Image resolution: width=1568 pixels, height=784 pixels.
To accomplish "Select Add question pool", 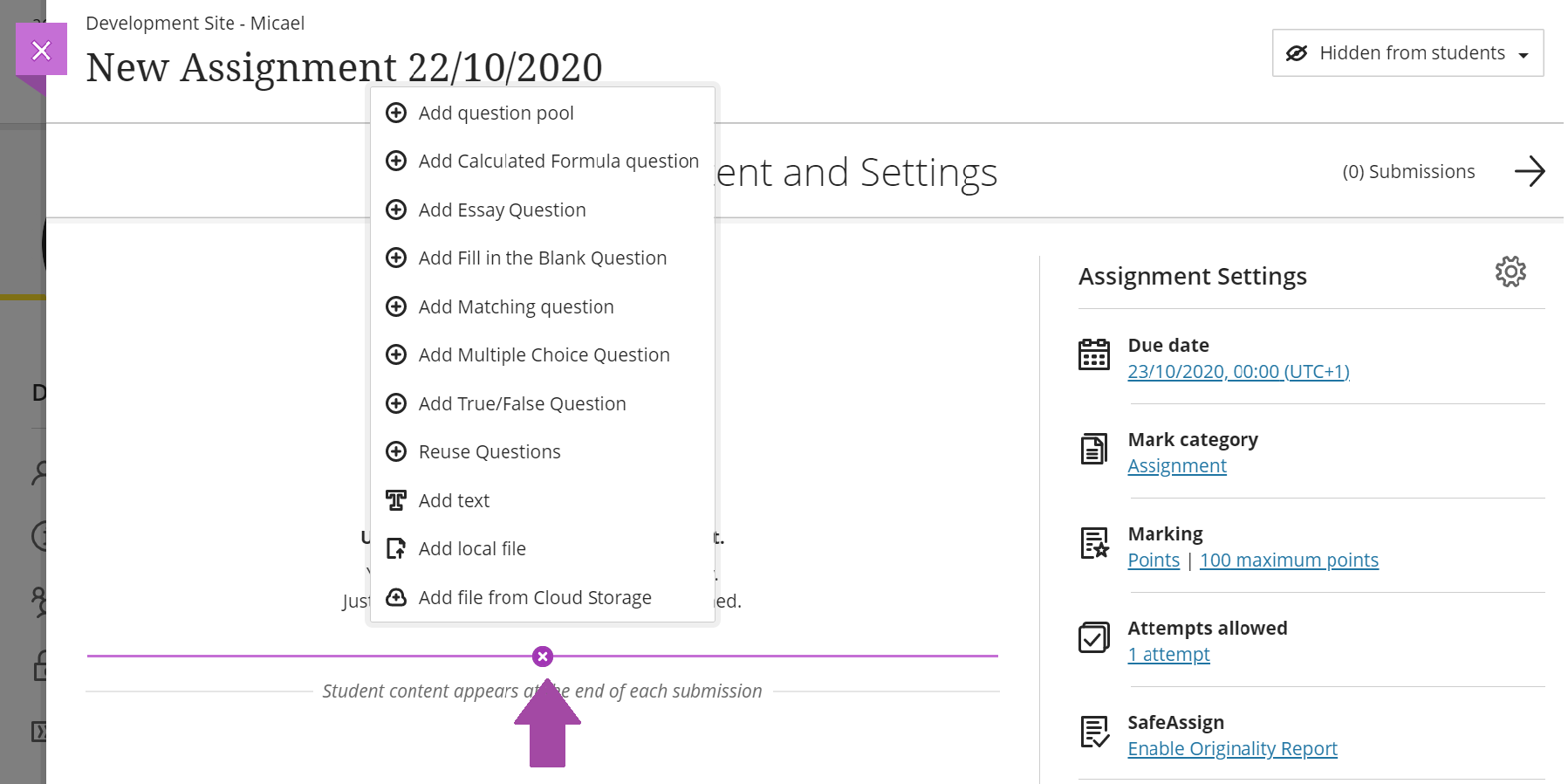I will pos(496,113).
